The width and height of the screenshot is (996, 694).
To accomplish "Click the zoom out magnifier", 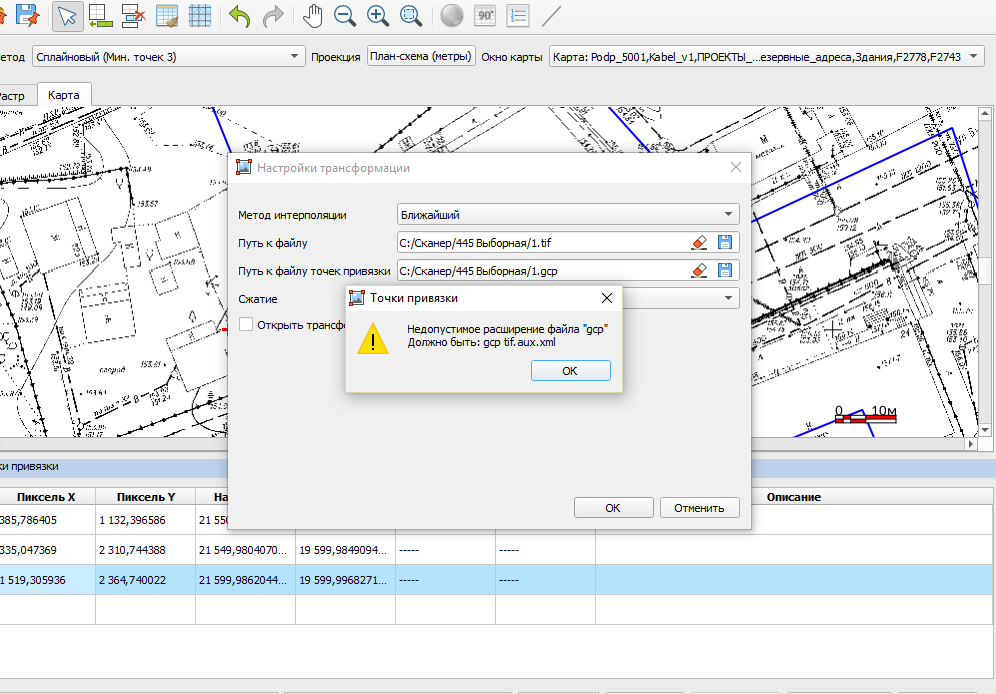I will [345, 16].
